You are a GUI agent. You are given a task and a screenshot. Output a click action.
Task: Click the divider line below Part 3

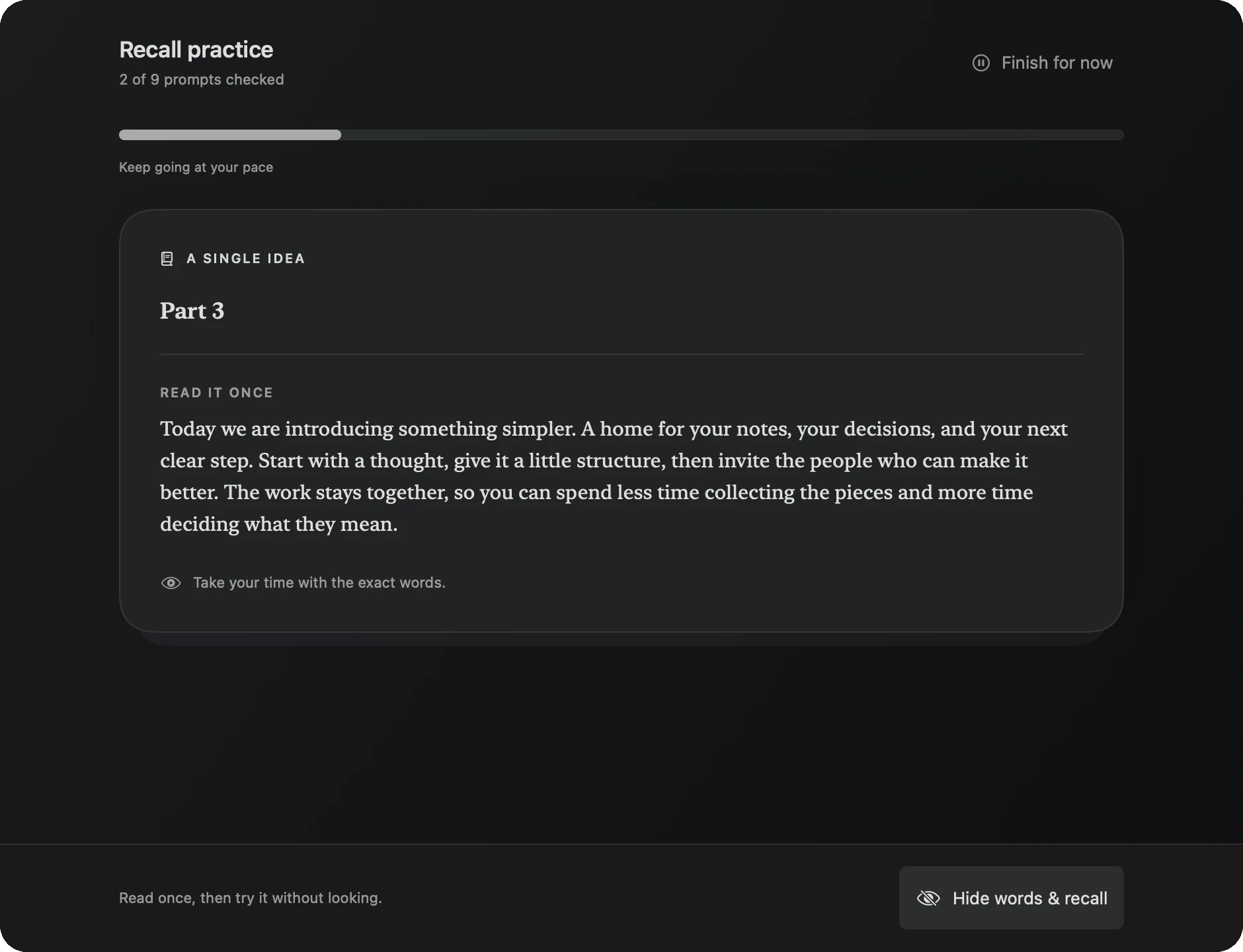coord(621,354)
